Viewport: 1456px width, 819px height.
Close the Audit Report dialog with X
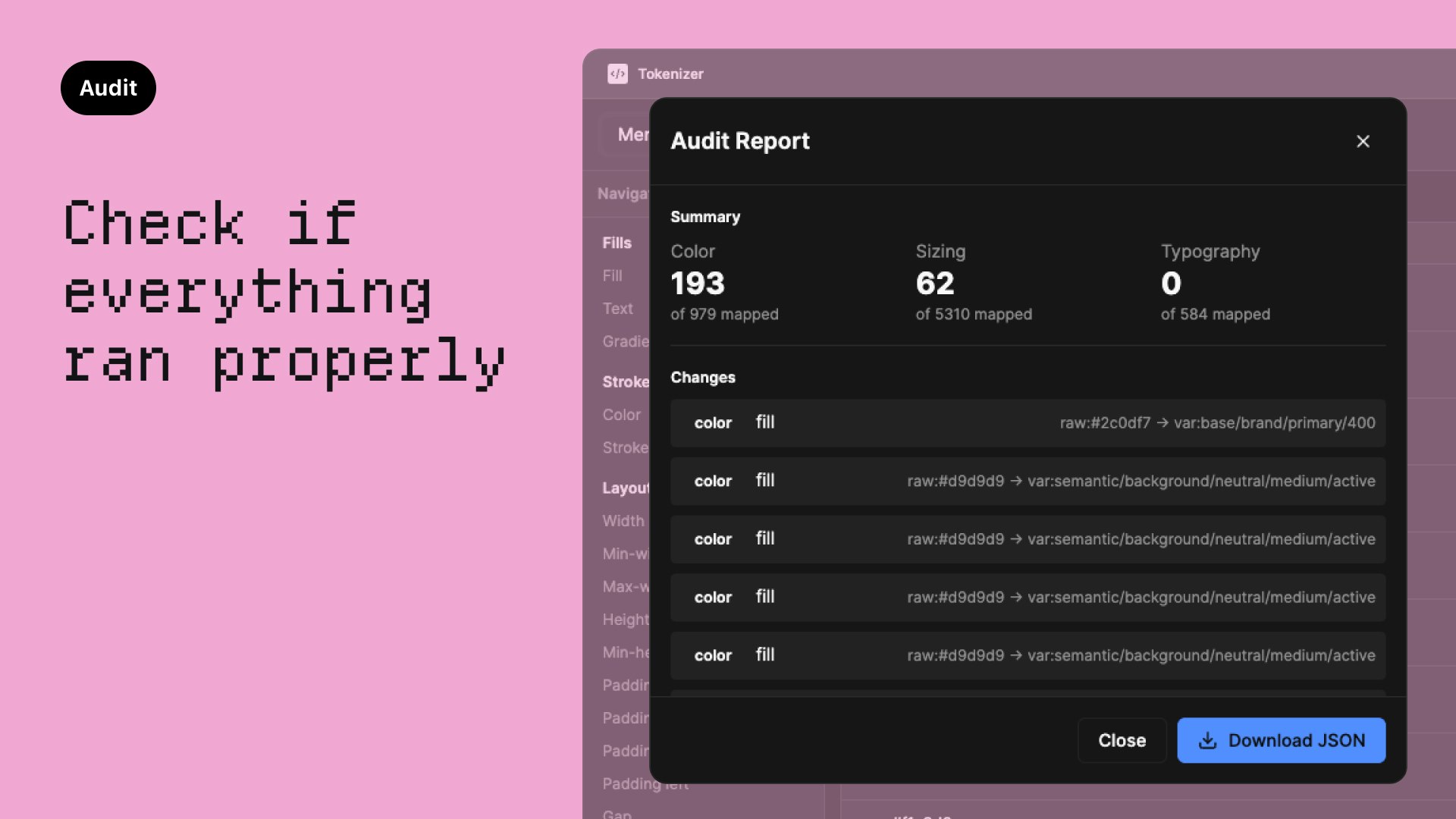(1363, 141)
